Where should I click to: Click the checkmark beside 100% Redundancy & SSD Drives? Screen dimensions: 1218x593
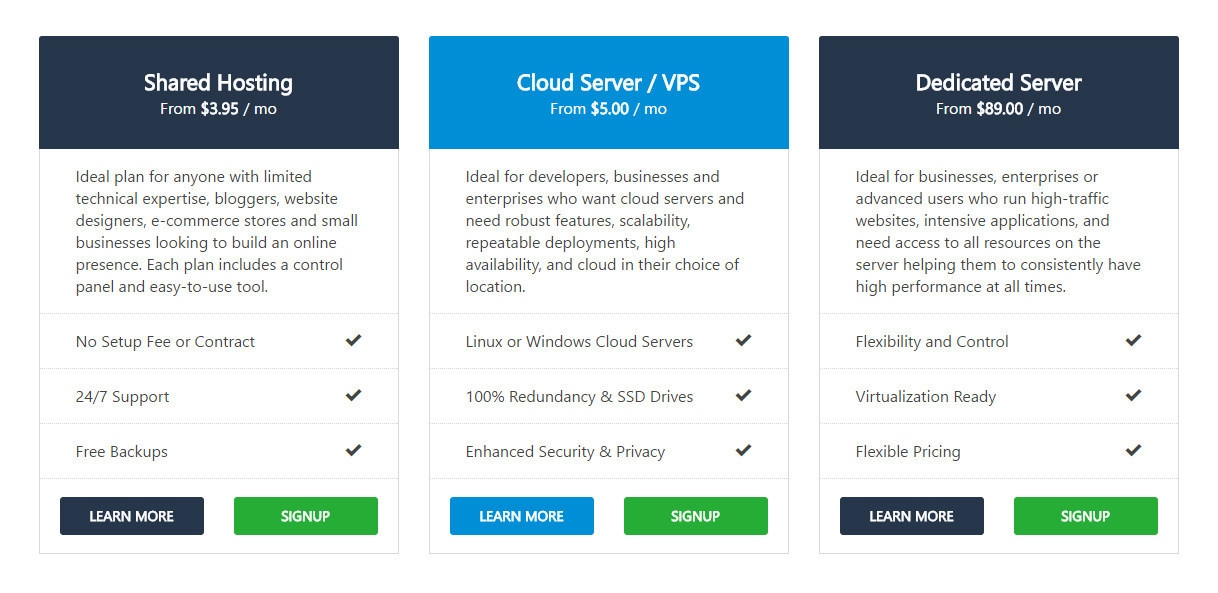click(743, 395)
